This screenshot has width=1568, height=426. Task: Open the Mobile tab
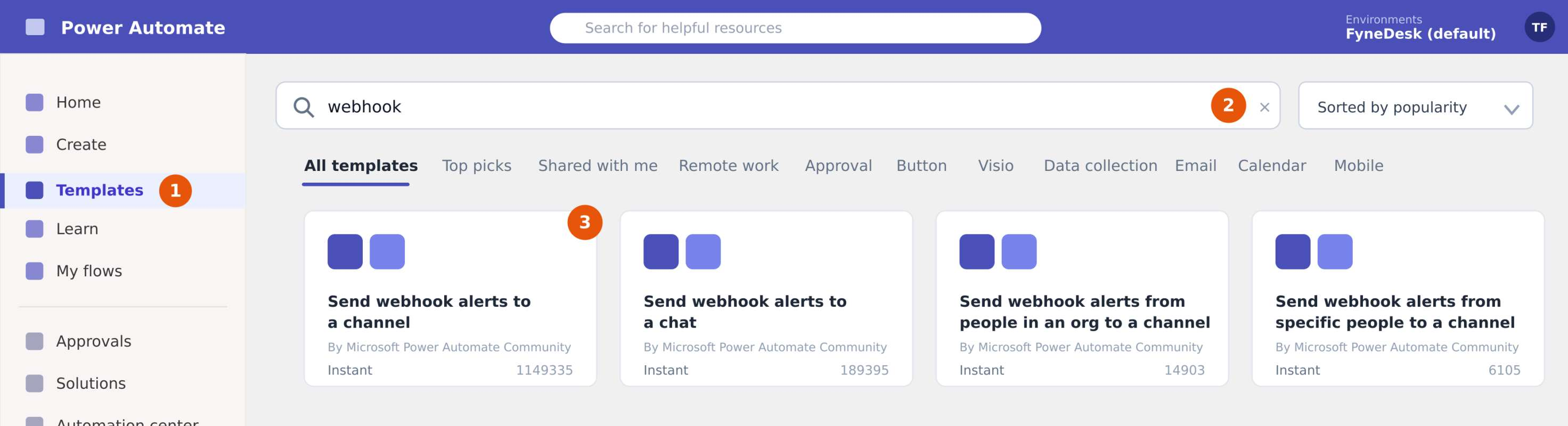click(x=1359, y=166)
